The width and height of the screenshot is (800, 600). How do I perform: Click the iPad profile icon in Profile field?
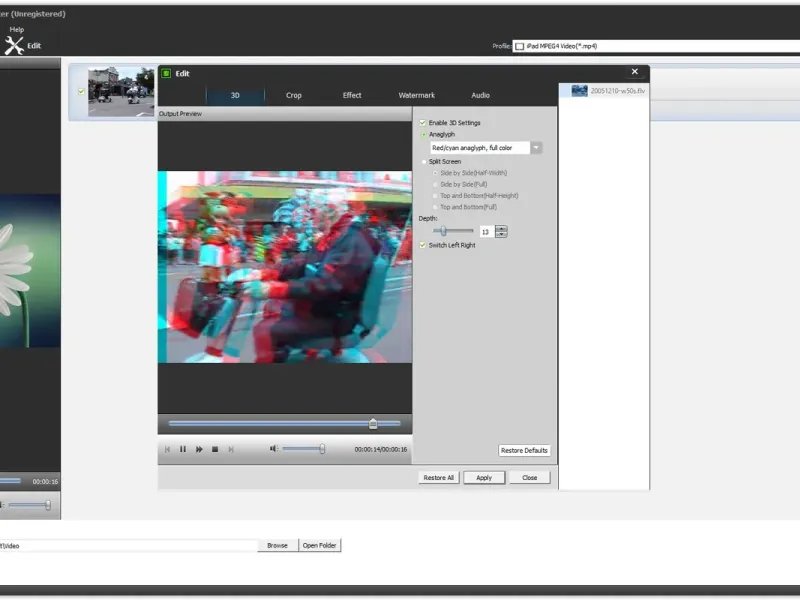(x=519, y=46)
